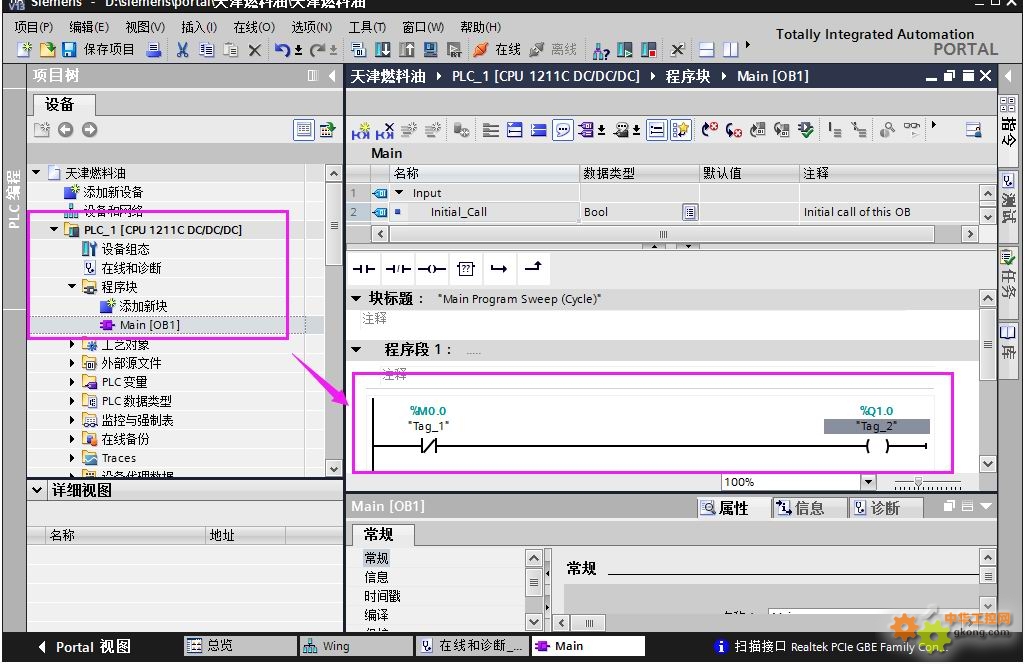Insert a normally open contact
The width and height of the screenshot is (1025, 664).
363,269
